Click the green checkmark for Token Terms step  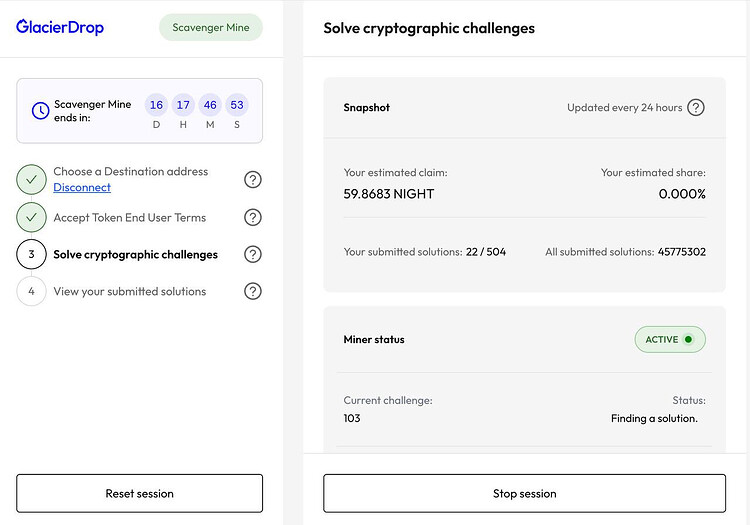(31, 217)
